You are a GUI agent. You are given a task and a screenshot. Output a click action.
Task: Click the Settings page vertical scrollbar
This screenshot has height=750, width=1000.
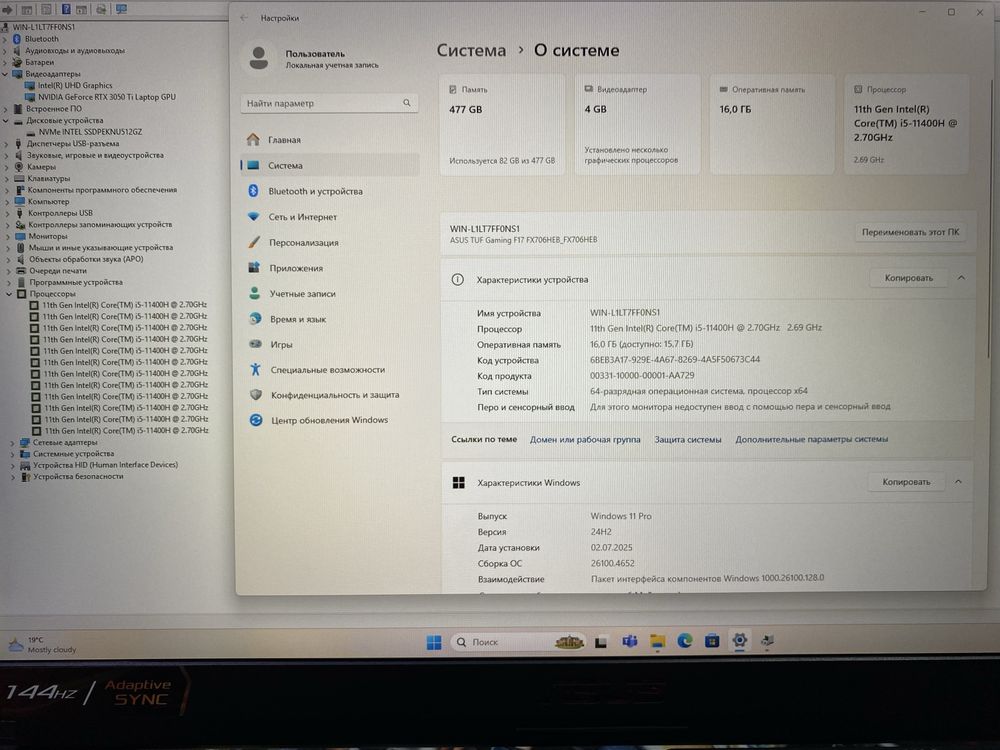click(990, 217)
